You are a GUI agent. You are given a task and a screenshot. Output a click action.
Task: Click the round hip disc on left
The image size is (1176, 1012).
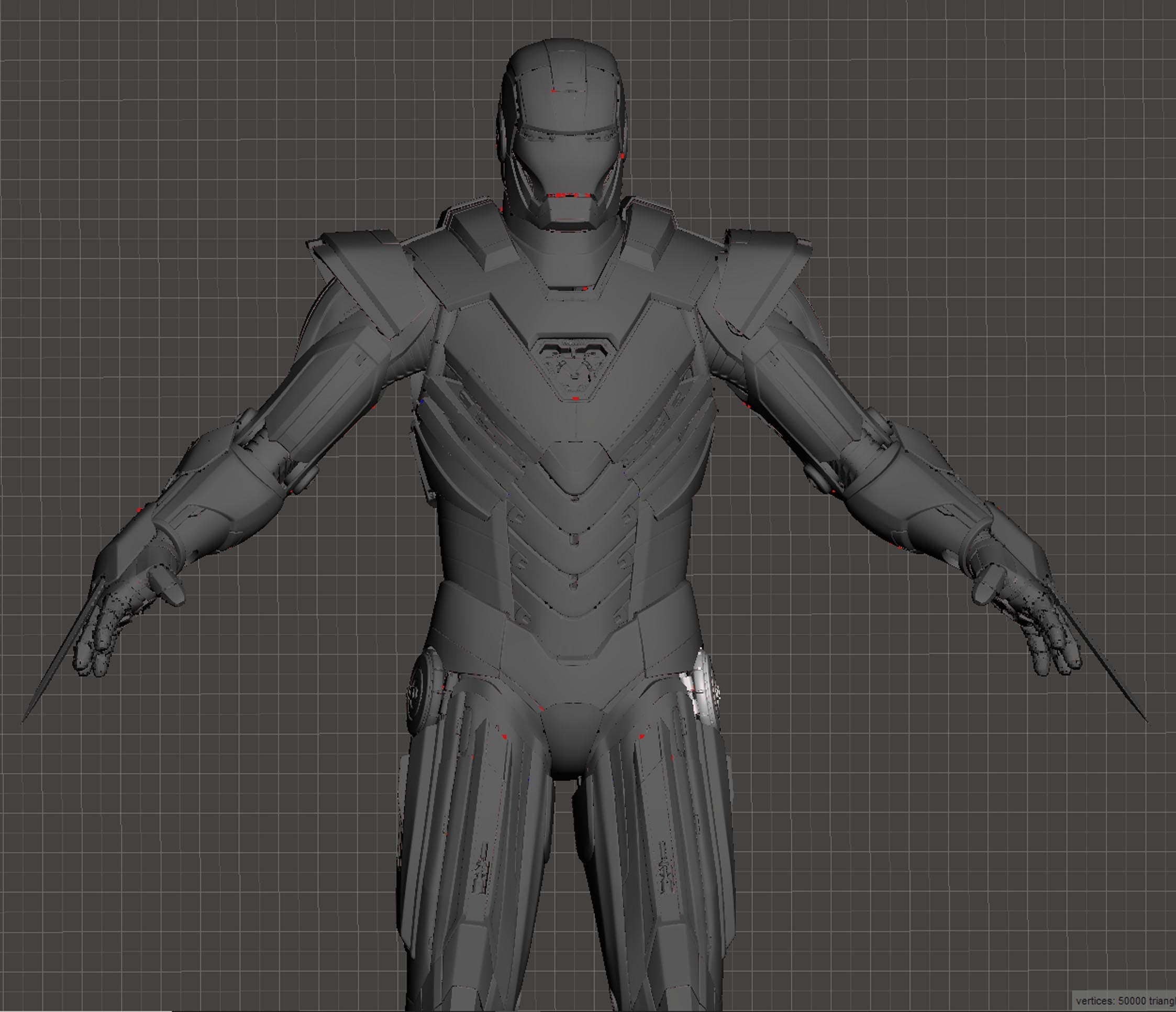click(x=421, y=693)
